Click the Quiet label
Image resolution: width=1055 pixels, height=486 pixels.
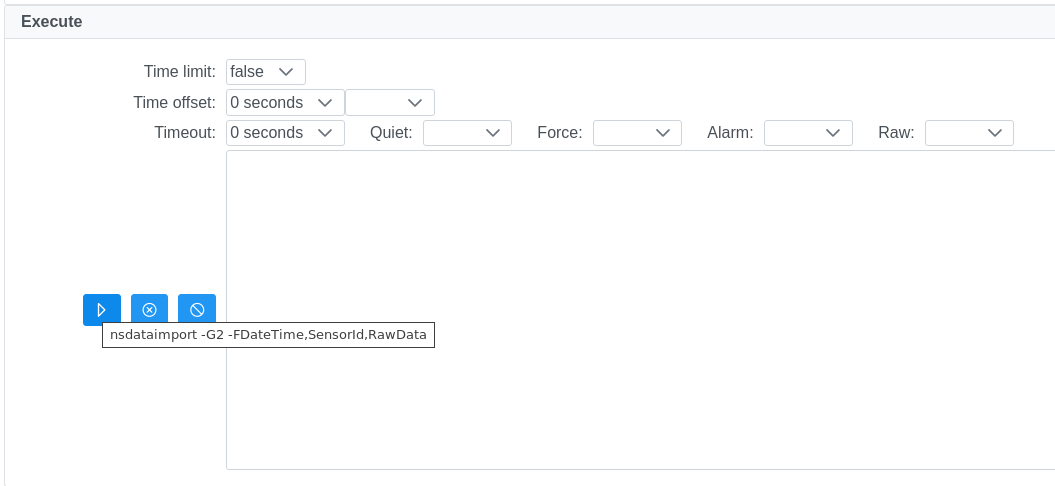391,132
